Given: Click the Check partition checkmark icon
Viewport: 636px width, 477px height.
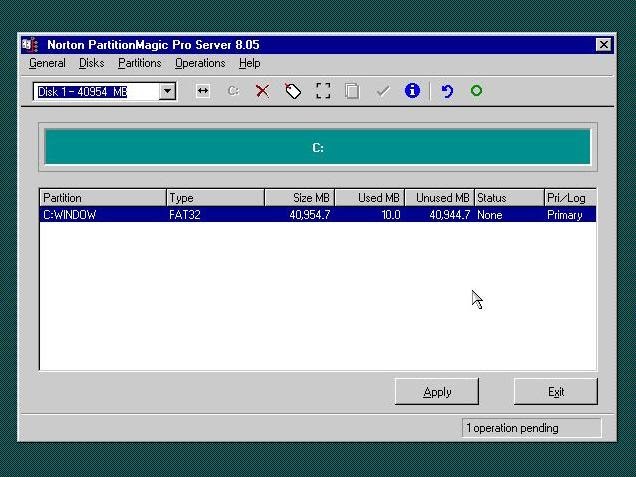Looking at the screenshot, I should 383,91.
